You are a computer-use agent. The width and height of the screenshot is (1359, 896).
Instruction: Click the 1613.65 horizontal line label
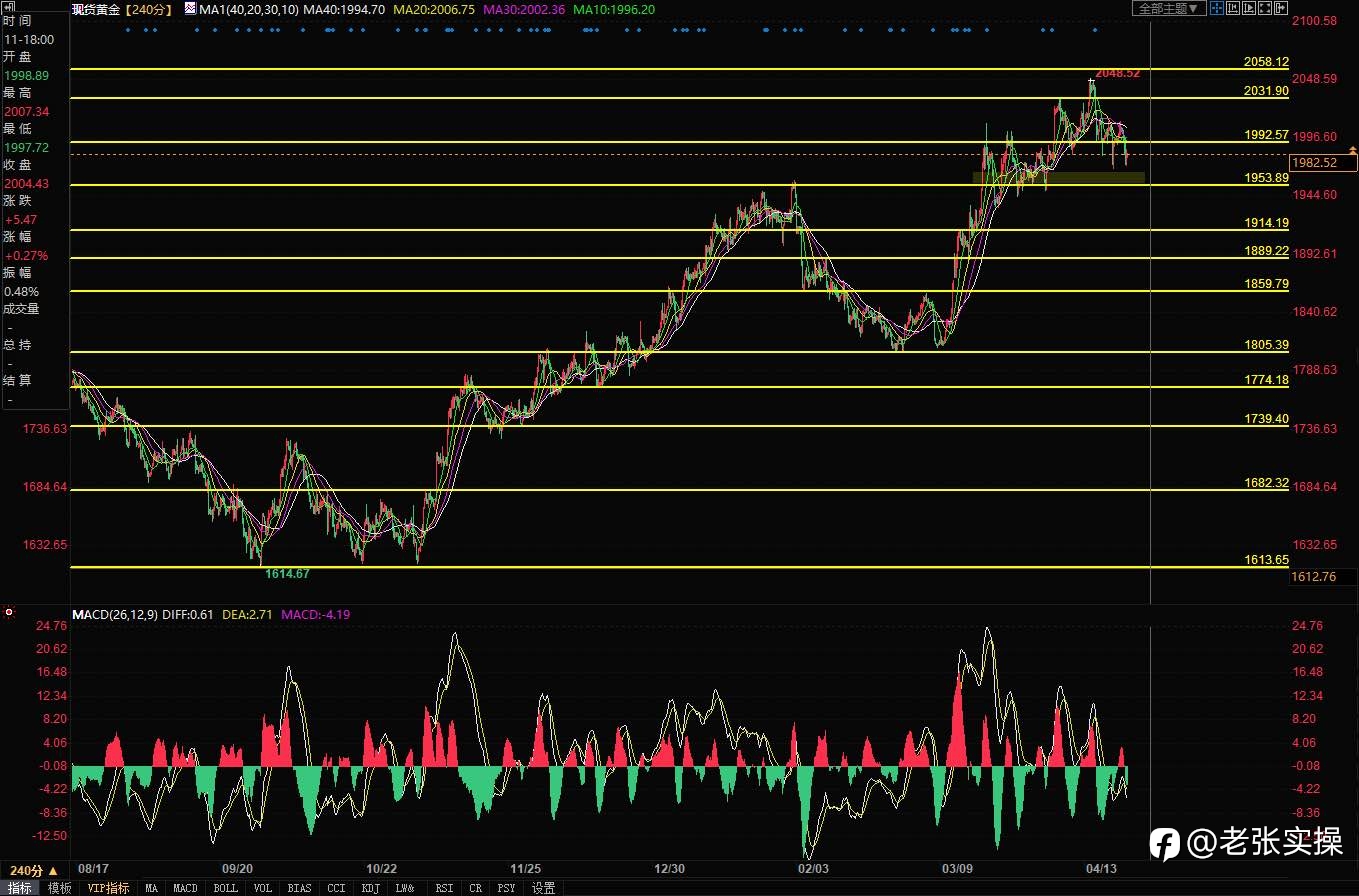pyautogui.click(x=1266, y=560)
